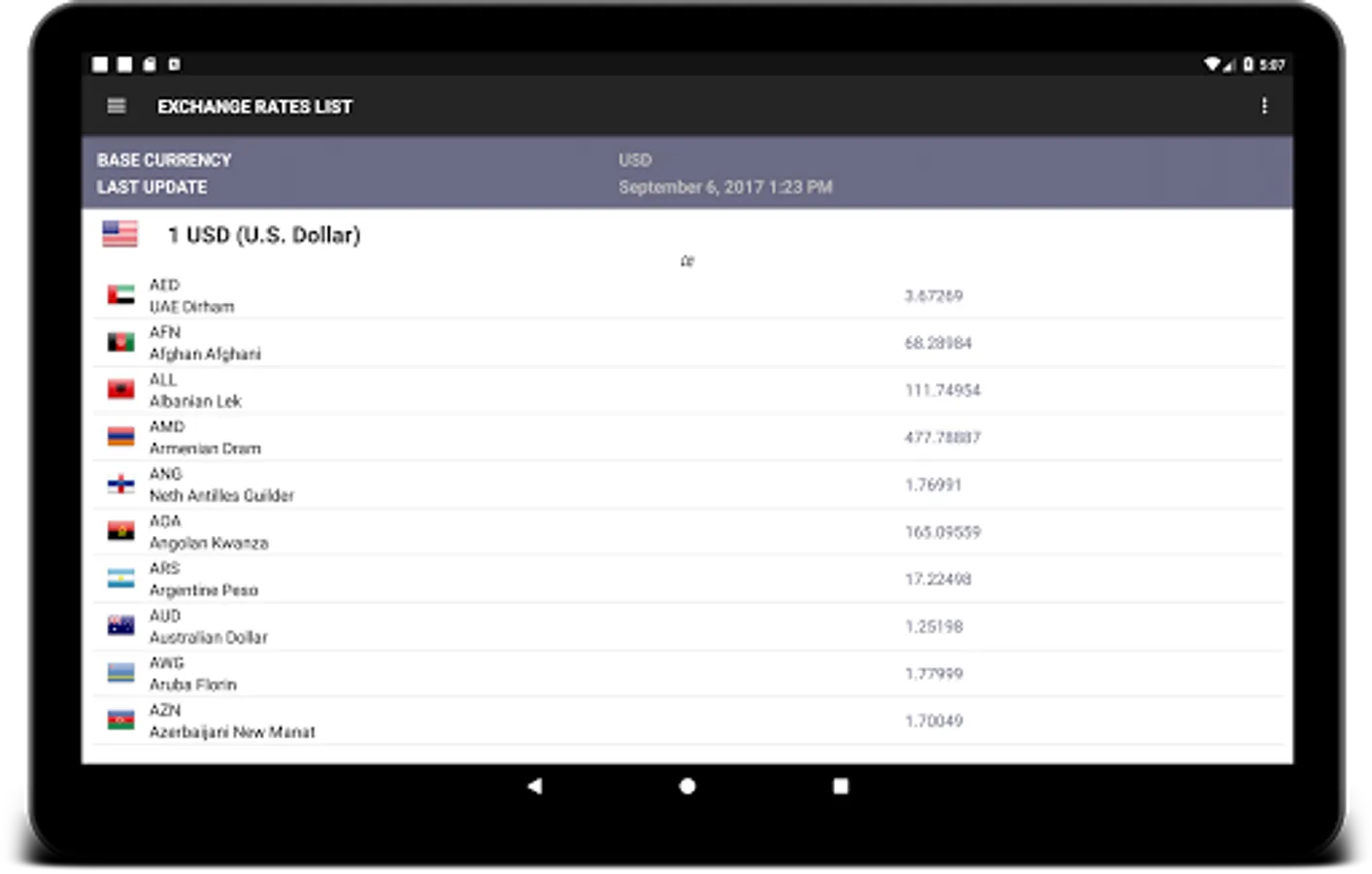1372x874 pixels.
Task: Select the Aruba Florin currency row
Action: click(687, 674)
